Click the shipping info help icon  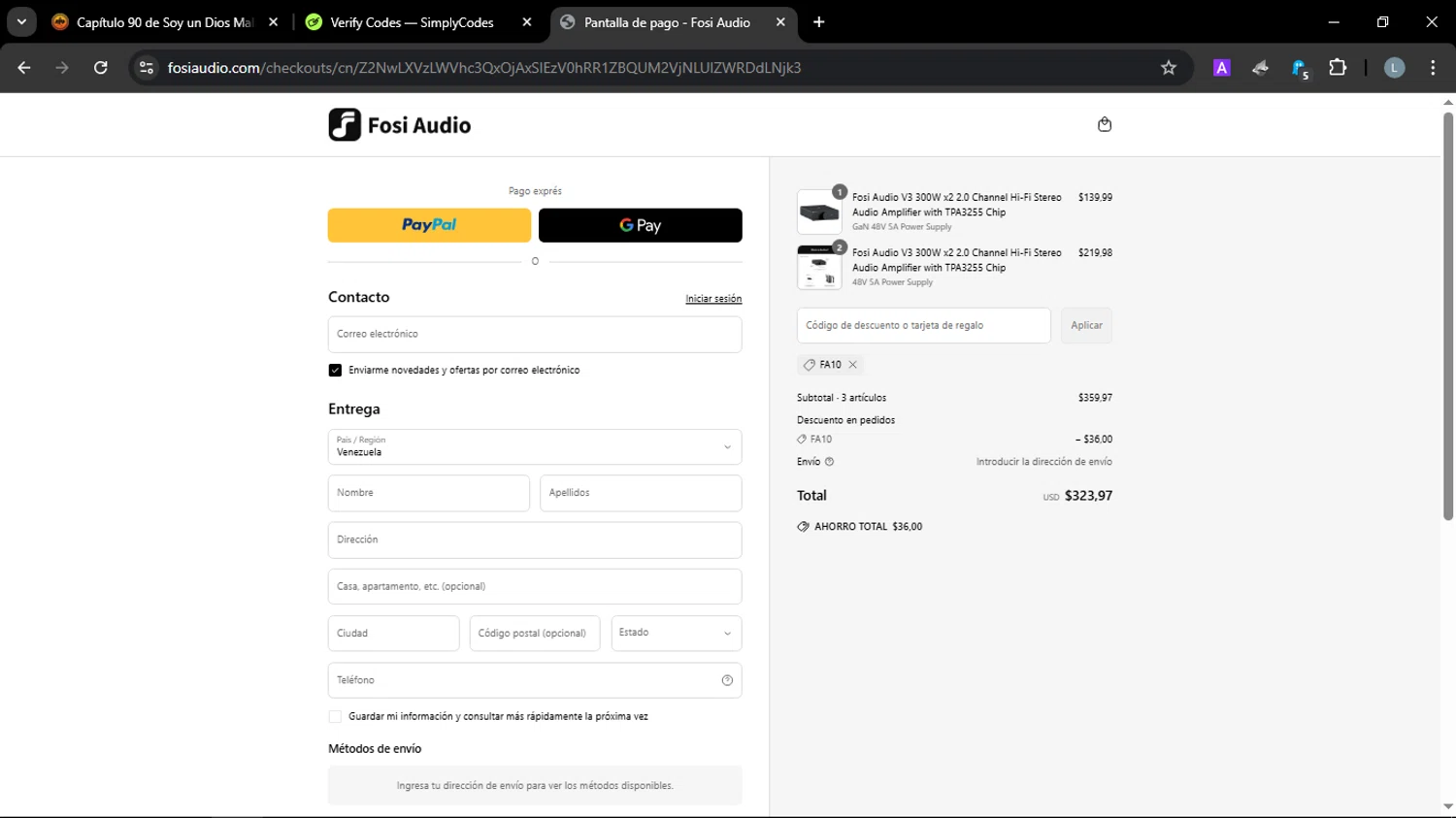(x=829, y=462)
